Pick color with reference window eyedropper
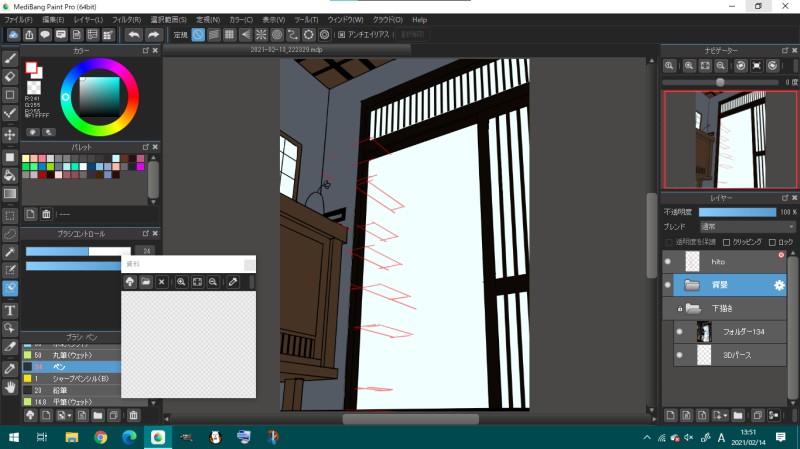The height and width of the screenshot is (449, 800). pyautogui.click(x=233, y=282)
